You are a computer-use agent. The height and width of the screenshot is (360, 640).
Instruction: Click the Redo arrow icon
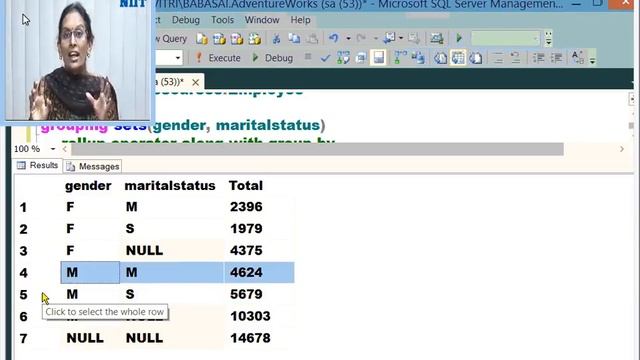coord(361,38)
